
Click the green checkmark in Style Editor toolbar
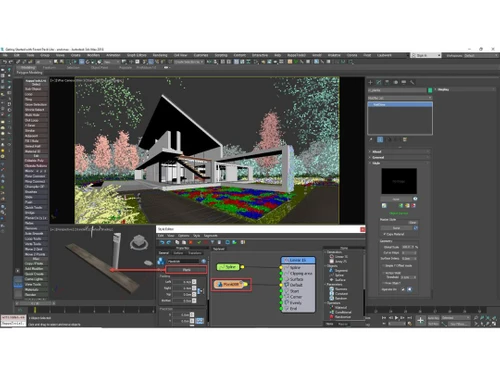click(x=199, y=242)
